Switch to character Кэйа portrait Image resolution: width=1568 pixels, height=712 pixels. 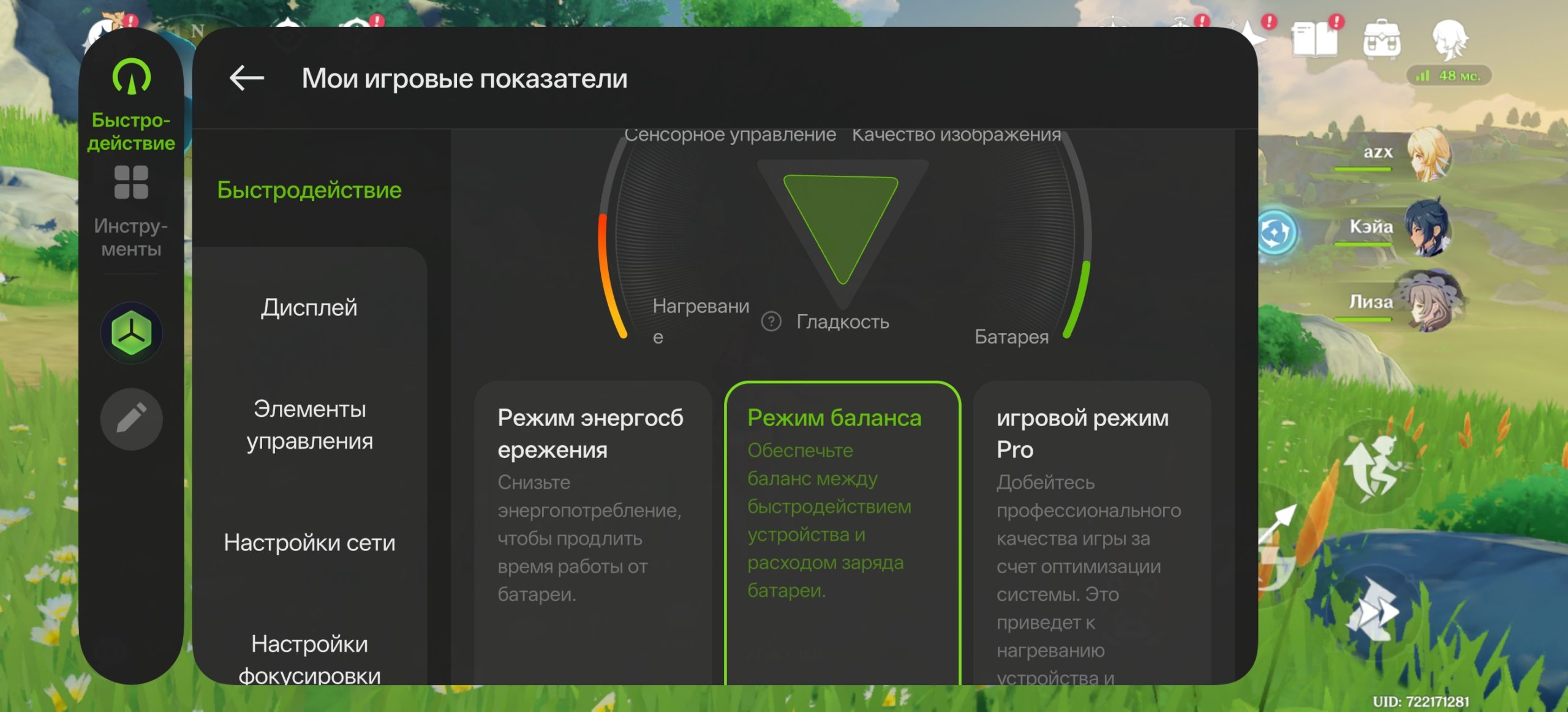[1429, 227]
